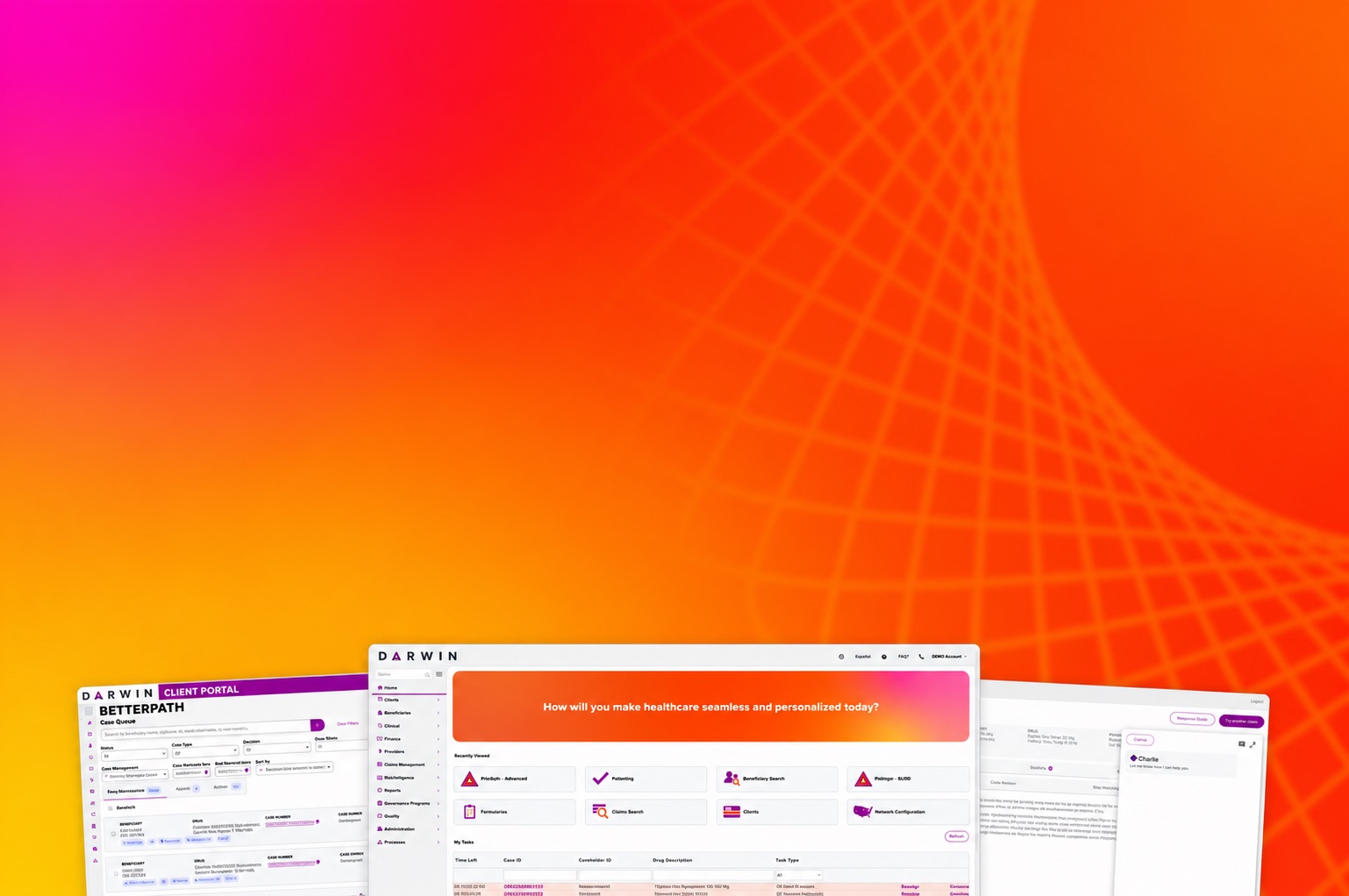Open the DEMO Account dropdown
This screenshot has width=1349, height=896.
(x=949, y=657)
